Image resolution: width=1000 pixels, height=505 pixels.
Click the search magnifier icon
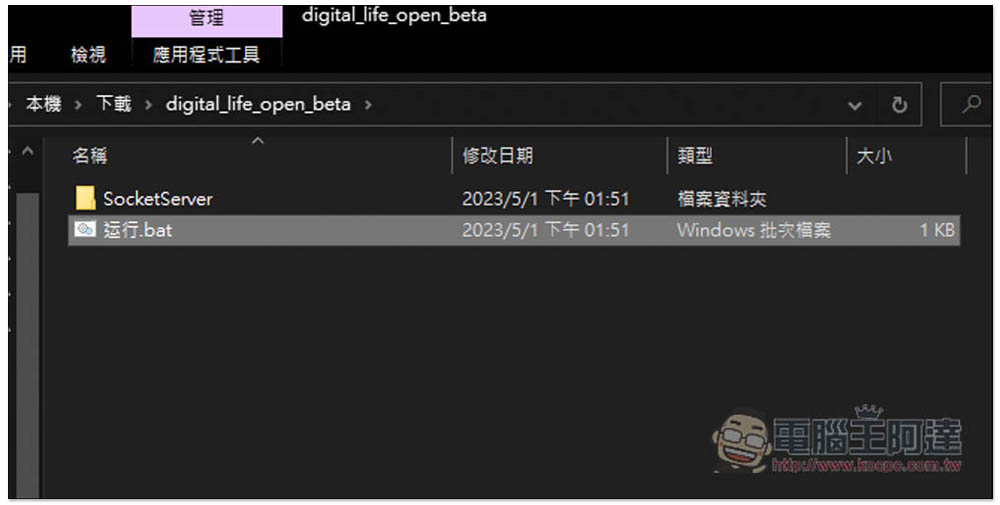click(x=971, y=104)
